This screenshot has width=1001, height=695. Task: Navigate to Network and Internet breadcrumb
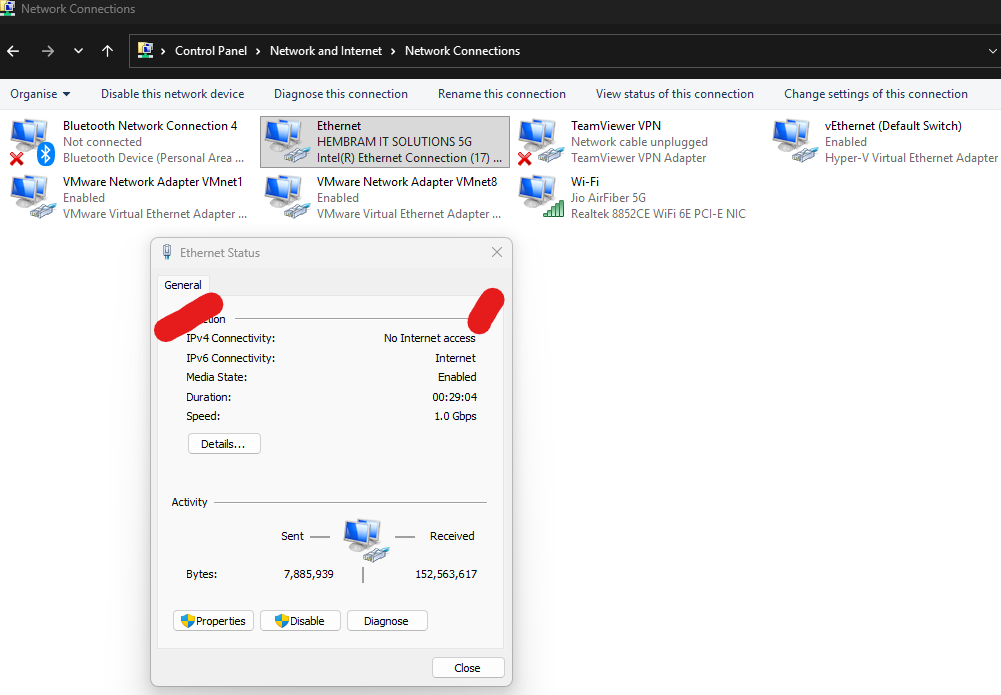326,51
